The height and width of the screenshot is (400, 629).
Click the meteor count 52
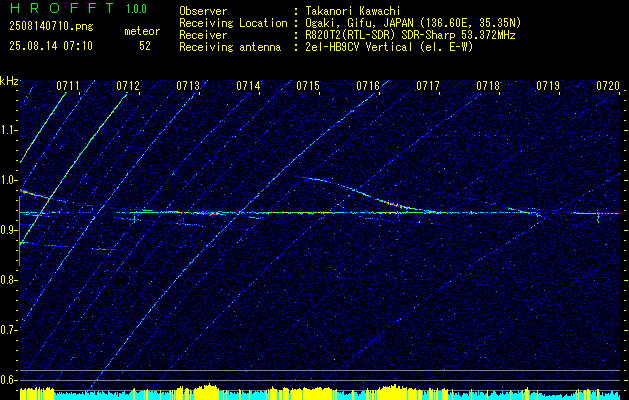click(145, 46)
